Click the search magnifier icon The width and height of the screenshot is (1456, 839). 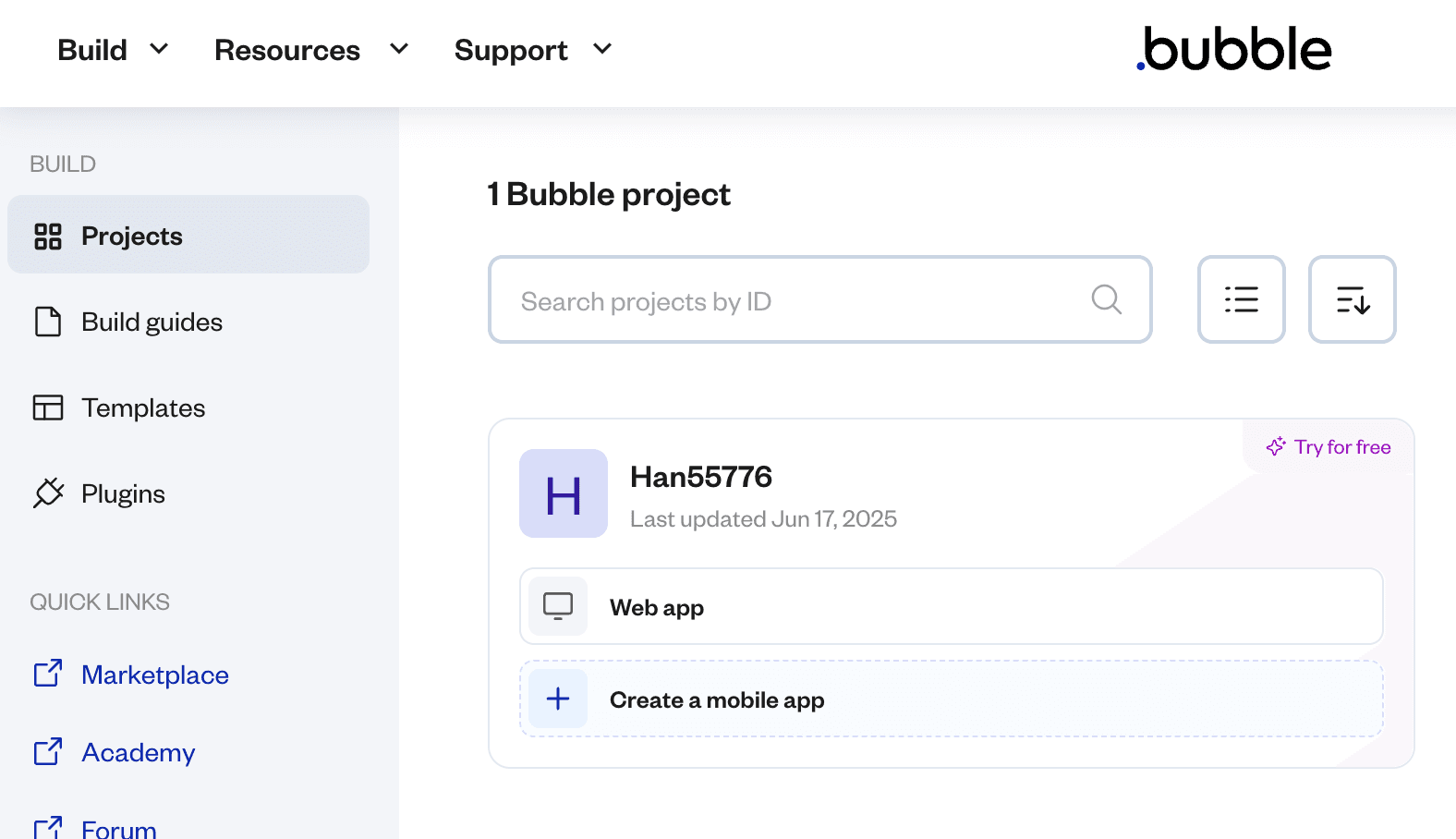tap(1106, 299)
